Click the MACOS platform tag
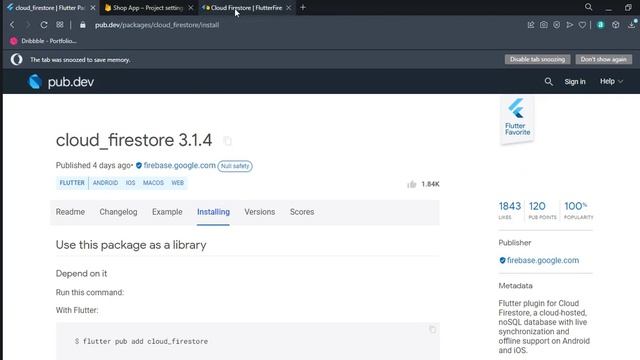This screenshot has height=360, width=640. click(x=153, y=183)
